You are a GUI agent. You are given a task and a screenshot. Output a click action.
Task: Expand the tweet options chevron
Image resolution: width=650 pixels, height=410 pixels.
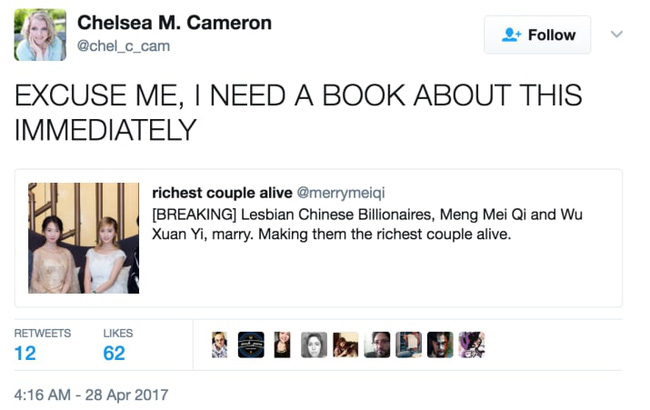pos(617,34)
